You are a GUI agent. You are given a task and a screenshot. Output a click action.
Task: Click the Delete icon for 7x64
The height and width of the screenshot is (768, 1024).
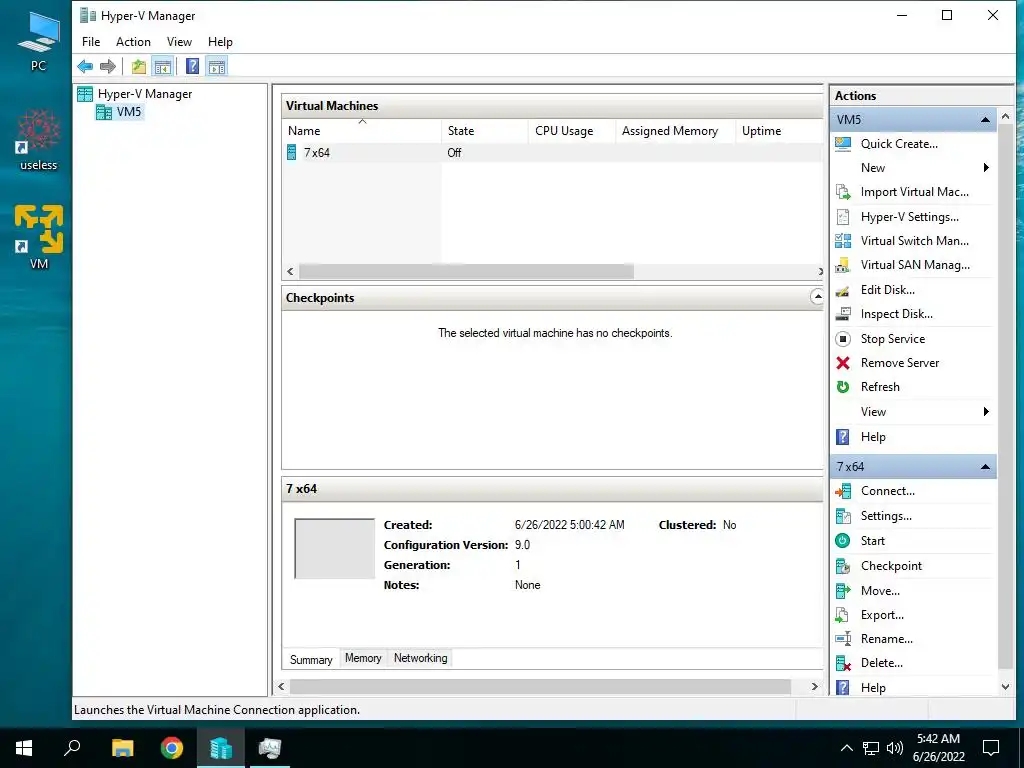click(843, 664)
